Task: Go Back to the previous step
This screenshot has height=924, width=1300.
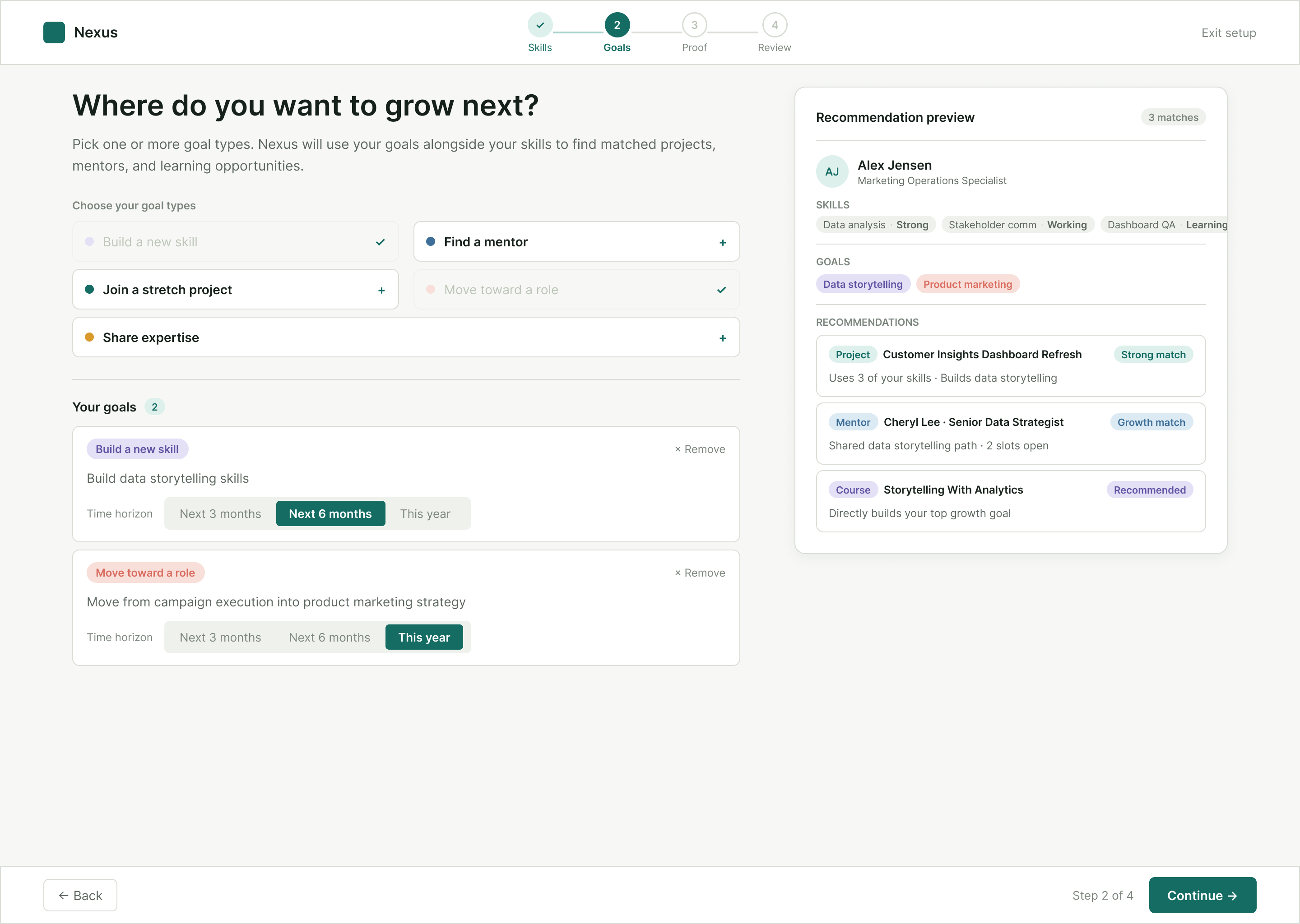Action: pos(80,895)
